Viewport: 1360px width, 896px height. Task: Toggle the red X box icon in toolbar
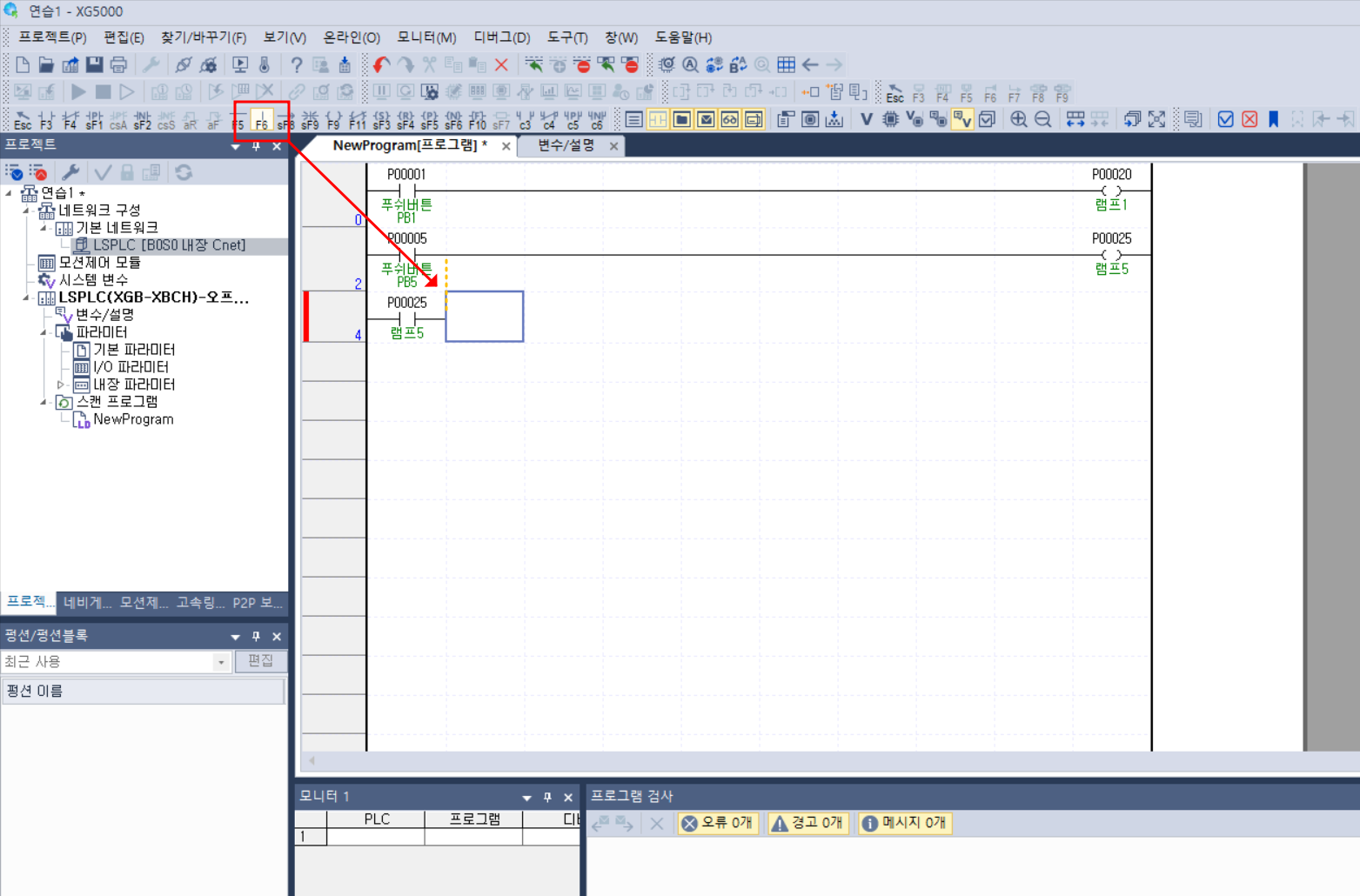pos(1249,120)
